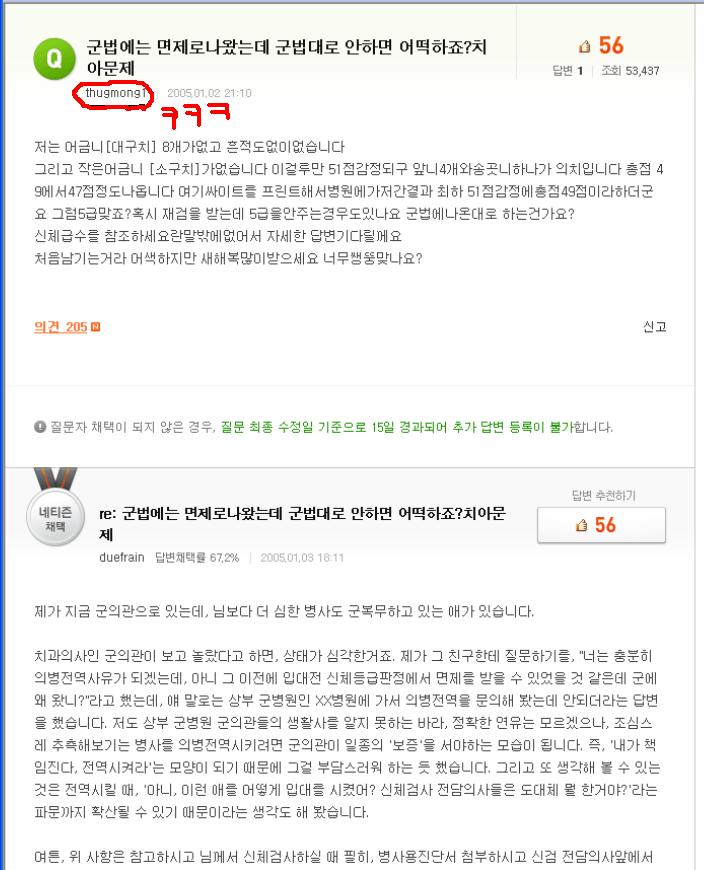This screenshot has width=704, height=870.
Task: Click the 조회 53,437 view count
Action: tap(630, 70)
